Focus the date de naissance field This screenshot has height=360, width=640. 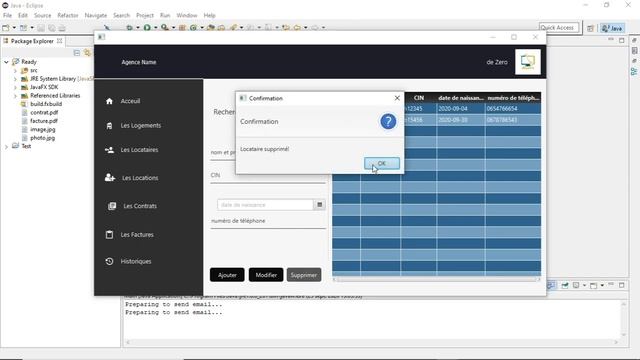coord(265,204)
